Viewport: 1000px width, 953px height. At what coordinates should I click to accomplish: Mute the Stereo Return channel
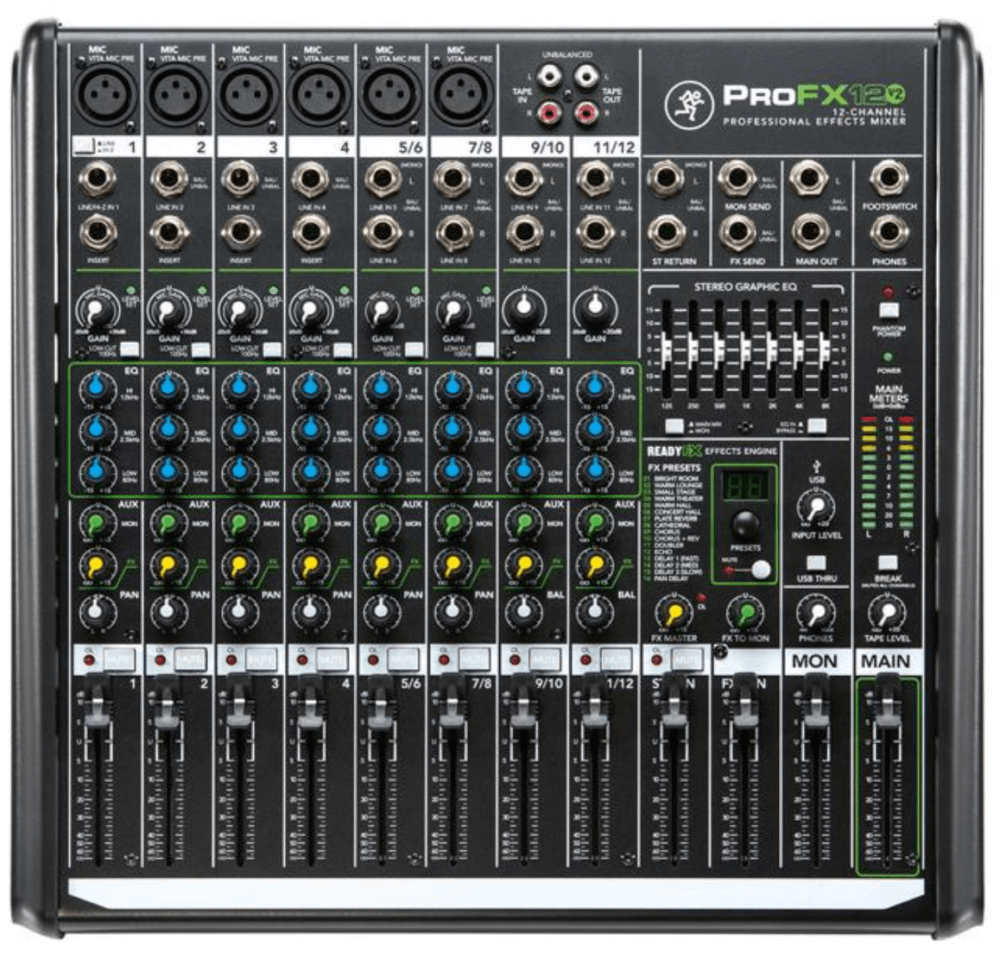[x=687, y=659]
